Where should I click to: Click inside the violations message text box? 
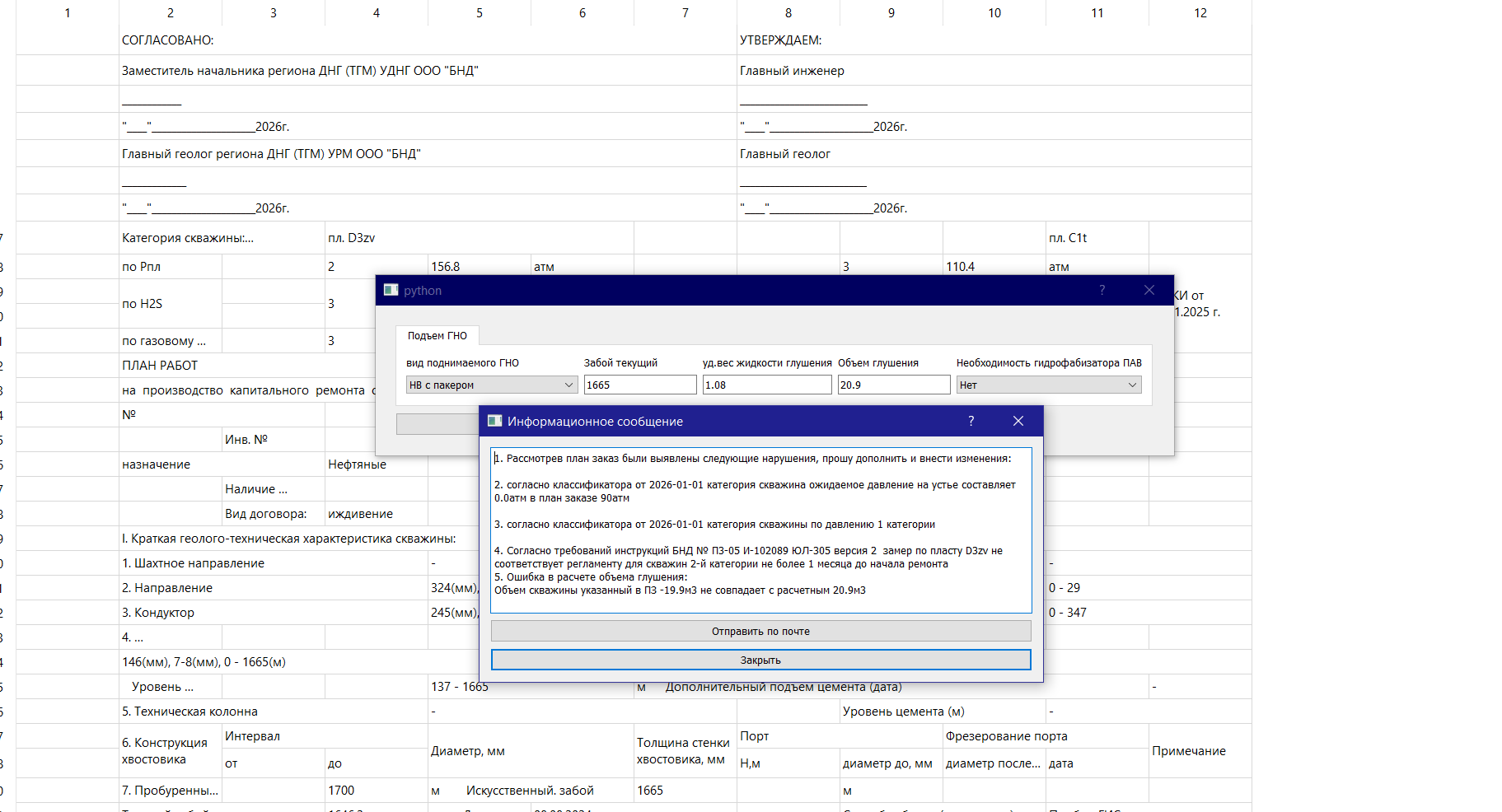pyautogui.click(x=760, y=530)
